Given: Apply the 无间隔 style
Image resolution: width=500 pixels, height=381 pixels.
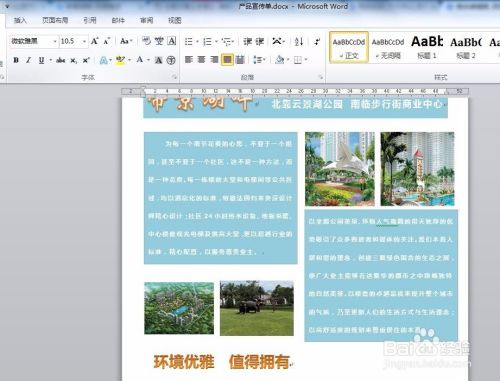Looking at the screenshot, I should pyautogui.click(x=388, y=47).
